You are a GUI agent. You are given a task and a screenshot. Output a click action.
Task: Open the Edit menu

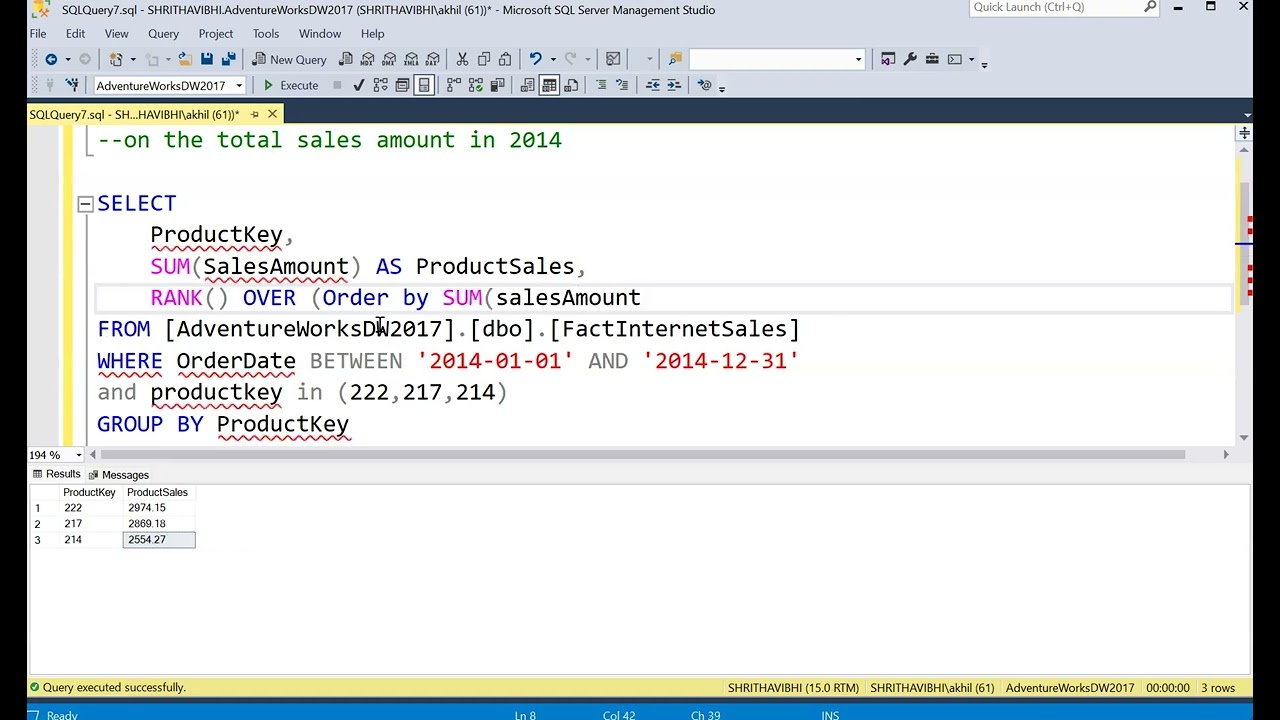coord(75,33)
